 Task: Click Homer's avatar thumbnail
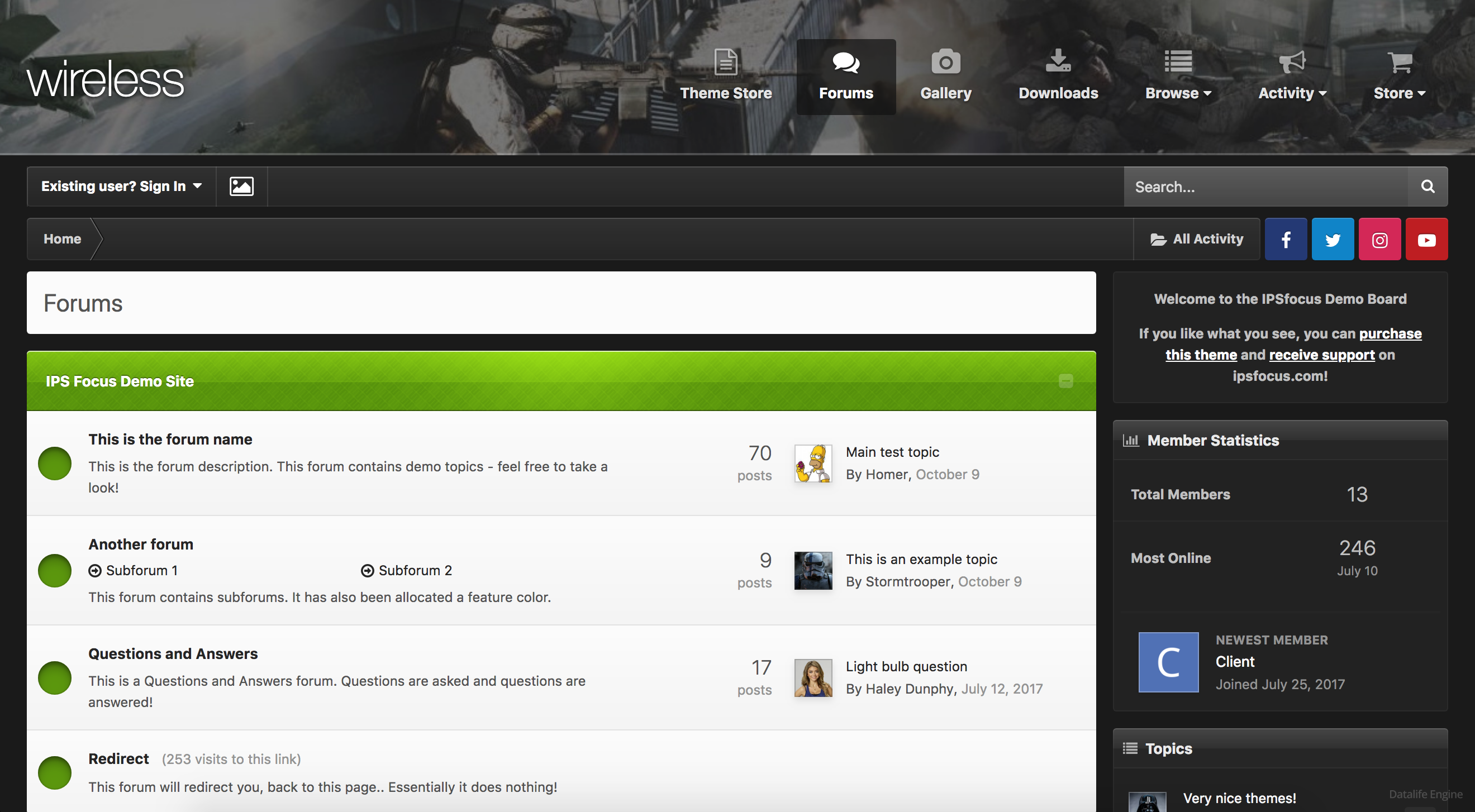pos(813,464)
